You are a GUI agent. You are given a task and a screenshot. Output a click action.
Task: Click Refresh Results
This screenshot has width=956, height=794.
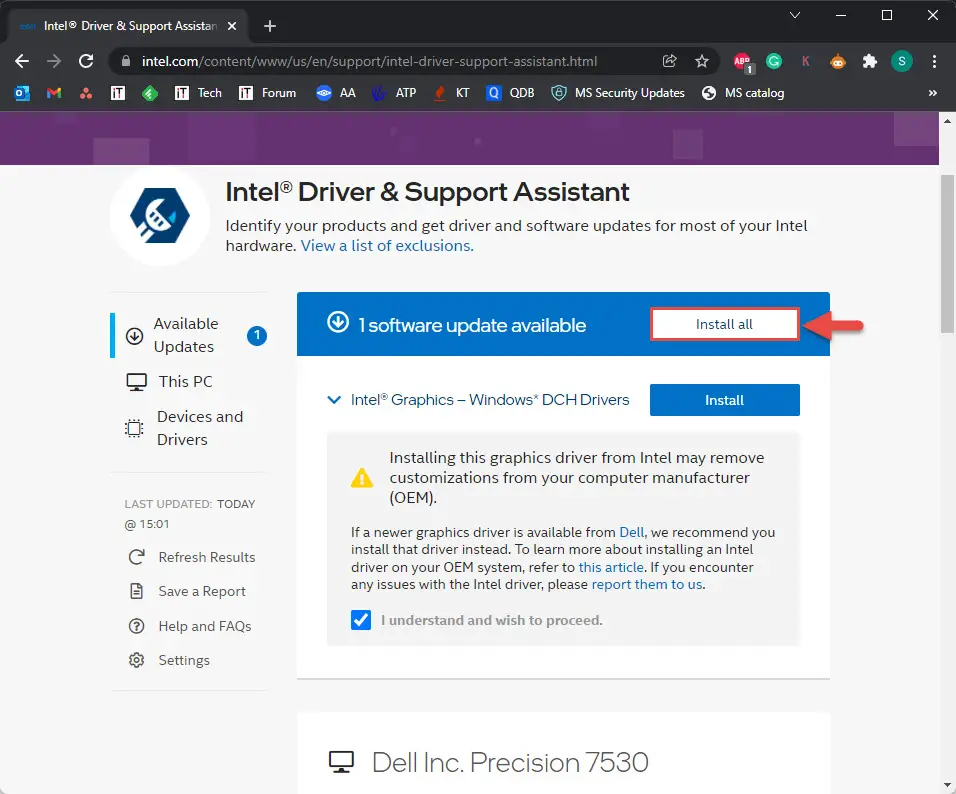pos(191,557)
